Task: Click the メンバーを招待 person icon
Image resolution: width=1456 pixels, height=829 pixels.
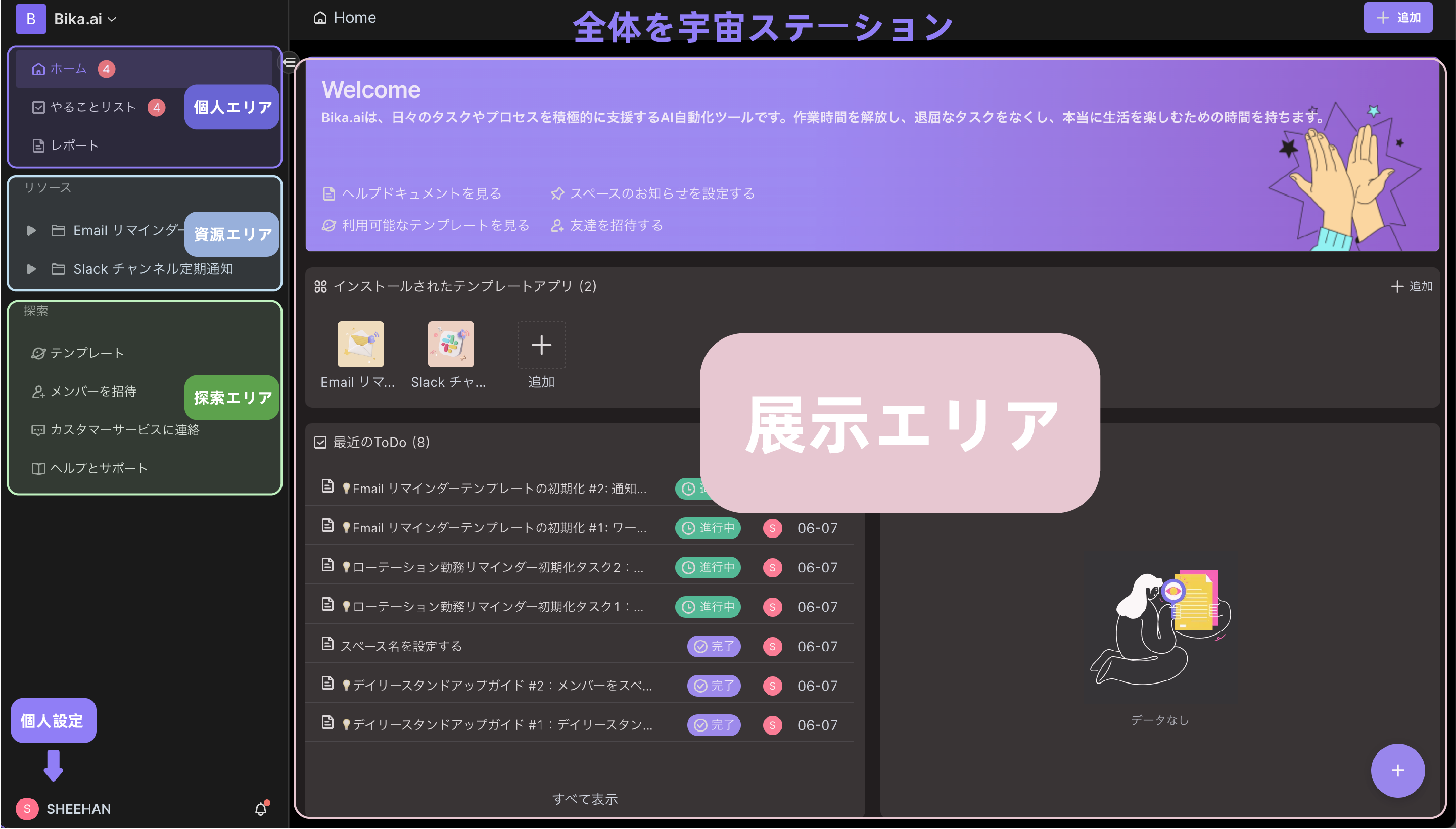Action: point(38,392)
